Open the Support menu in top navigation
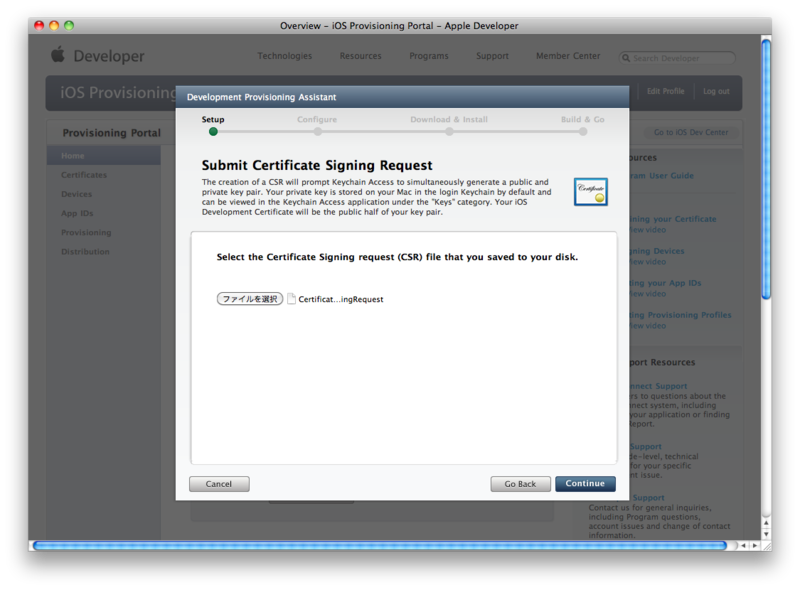The height and width of the screenshot is (590, 800). [x=492, y=56]
